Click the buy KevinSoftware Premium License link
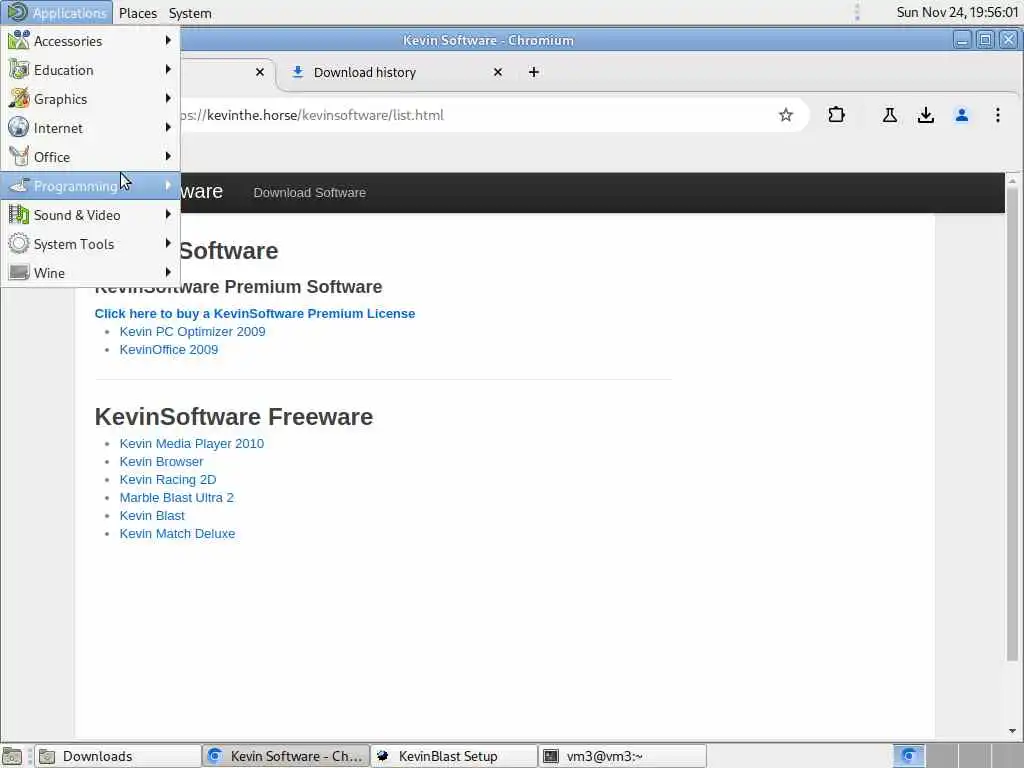1024x768 pixels. 255,313
